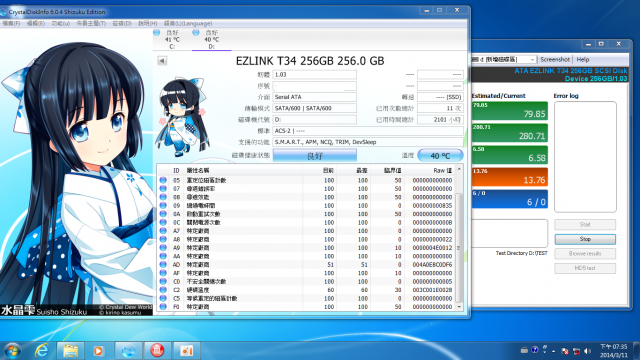Open the Language menu
This screenshot has width=640, height=360.
click(x=188, y=24)
